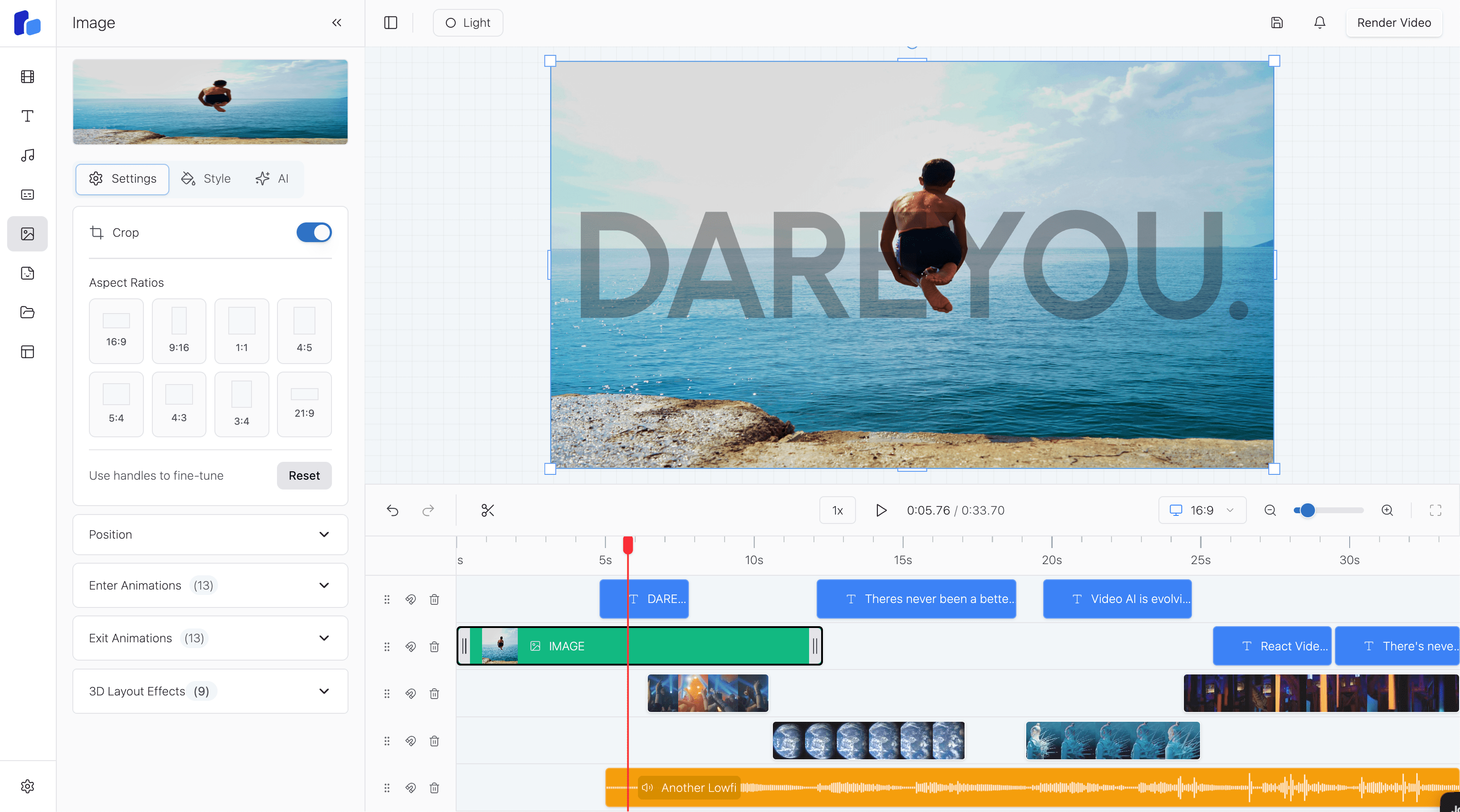Expand the Position section
Viewport: 1460px width, 812px height.
tap(210, 534)
